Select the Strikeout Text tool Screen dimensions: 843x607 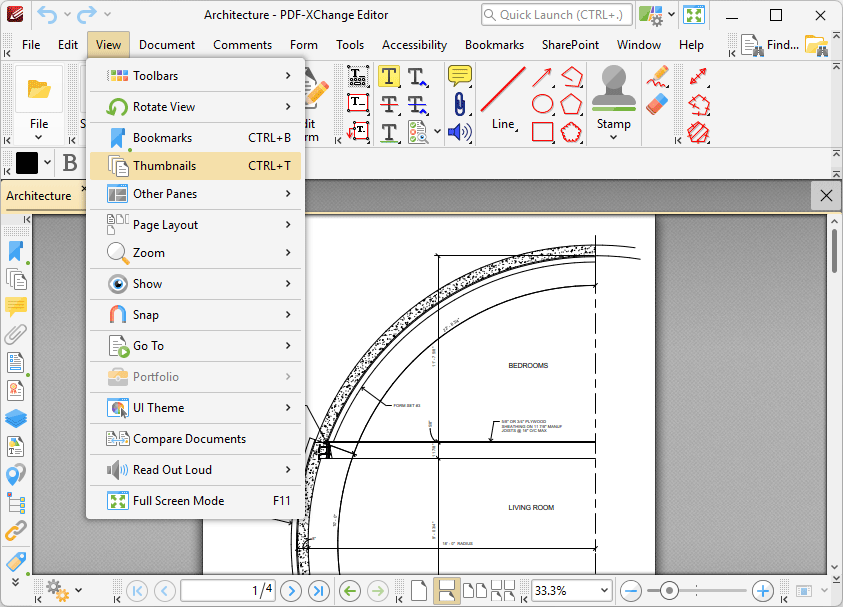(389, 104)
